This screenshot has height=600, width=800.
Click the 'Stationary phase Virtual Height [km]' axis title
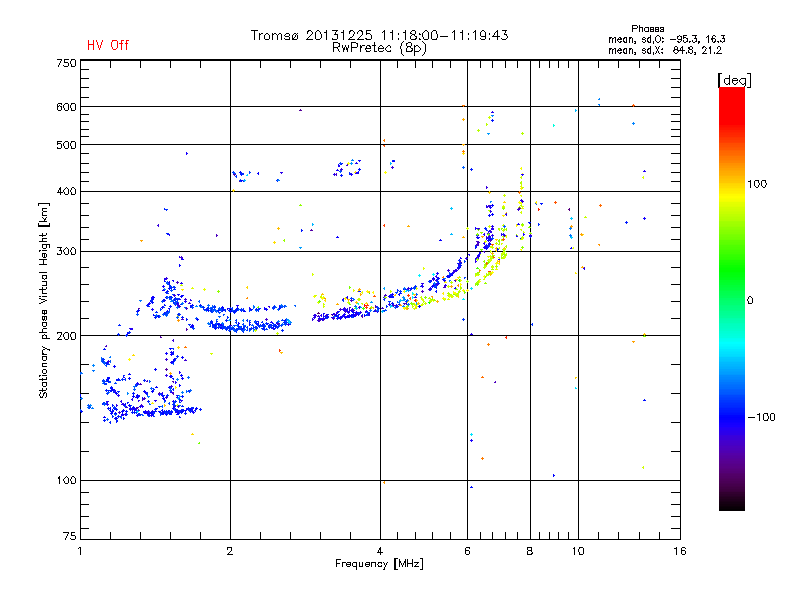click(43, 300)
